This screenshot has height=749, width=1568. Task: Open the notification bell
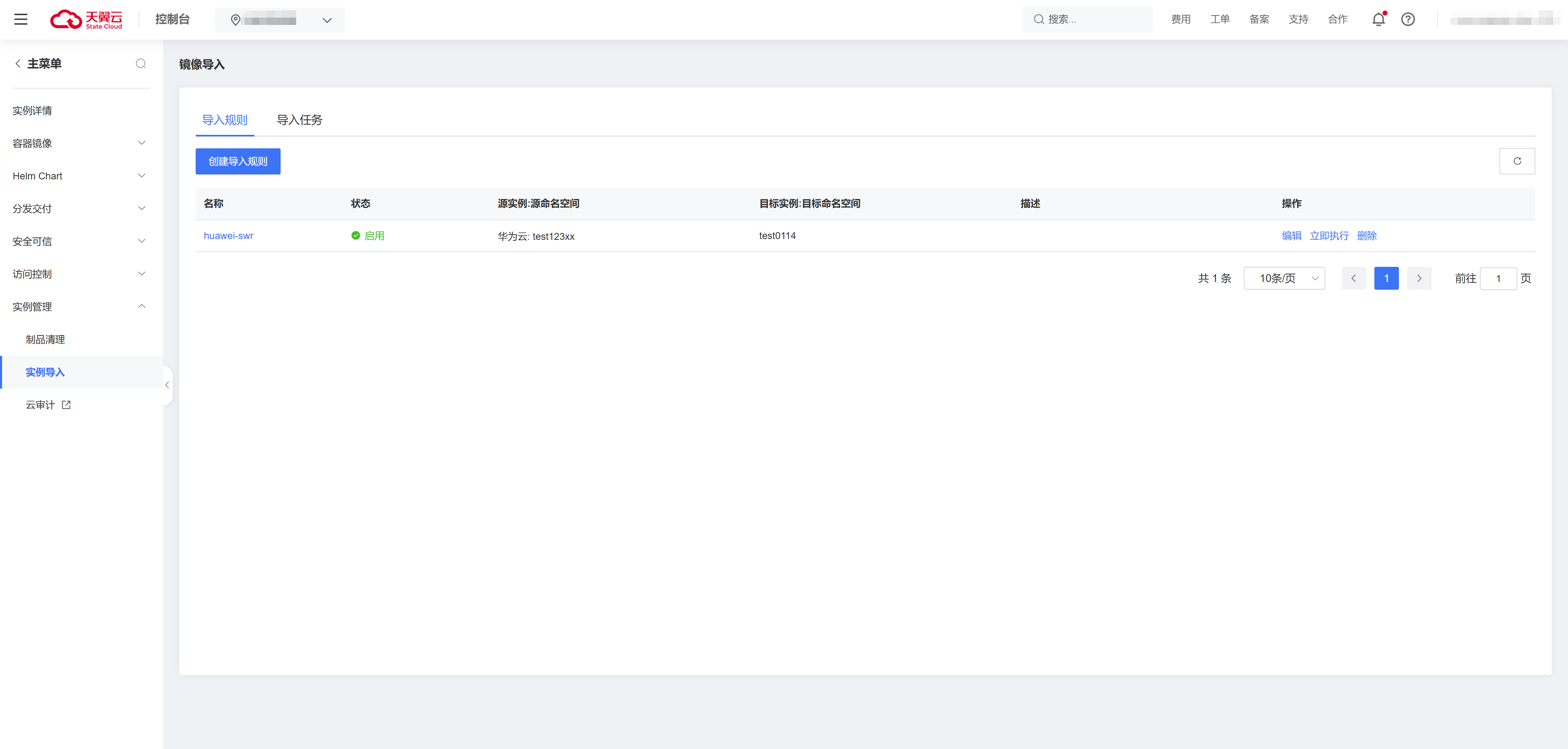coord(1379,20)
